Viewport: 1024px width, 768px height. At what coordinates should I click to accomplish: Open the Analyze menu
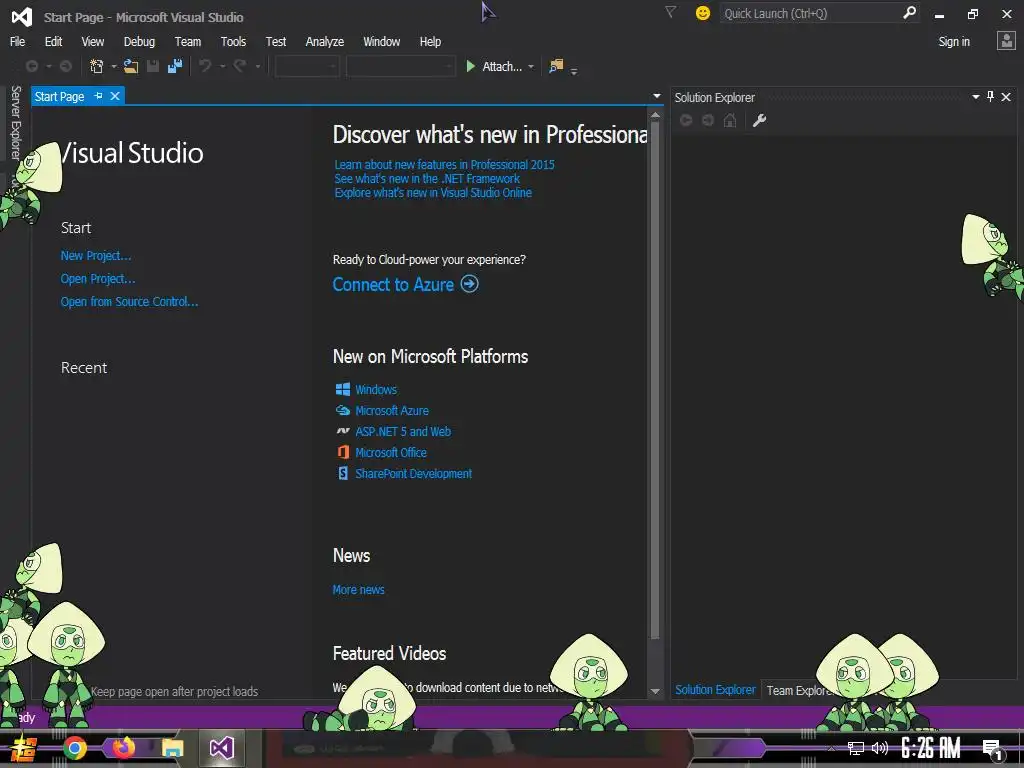point(325,41)
